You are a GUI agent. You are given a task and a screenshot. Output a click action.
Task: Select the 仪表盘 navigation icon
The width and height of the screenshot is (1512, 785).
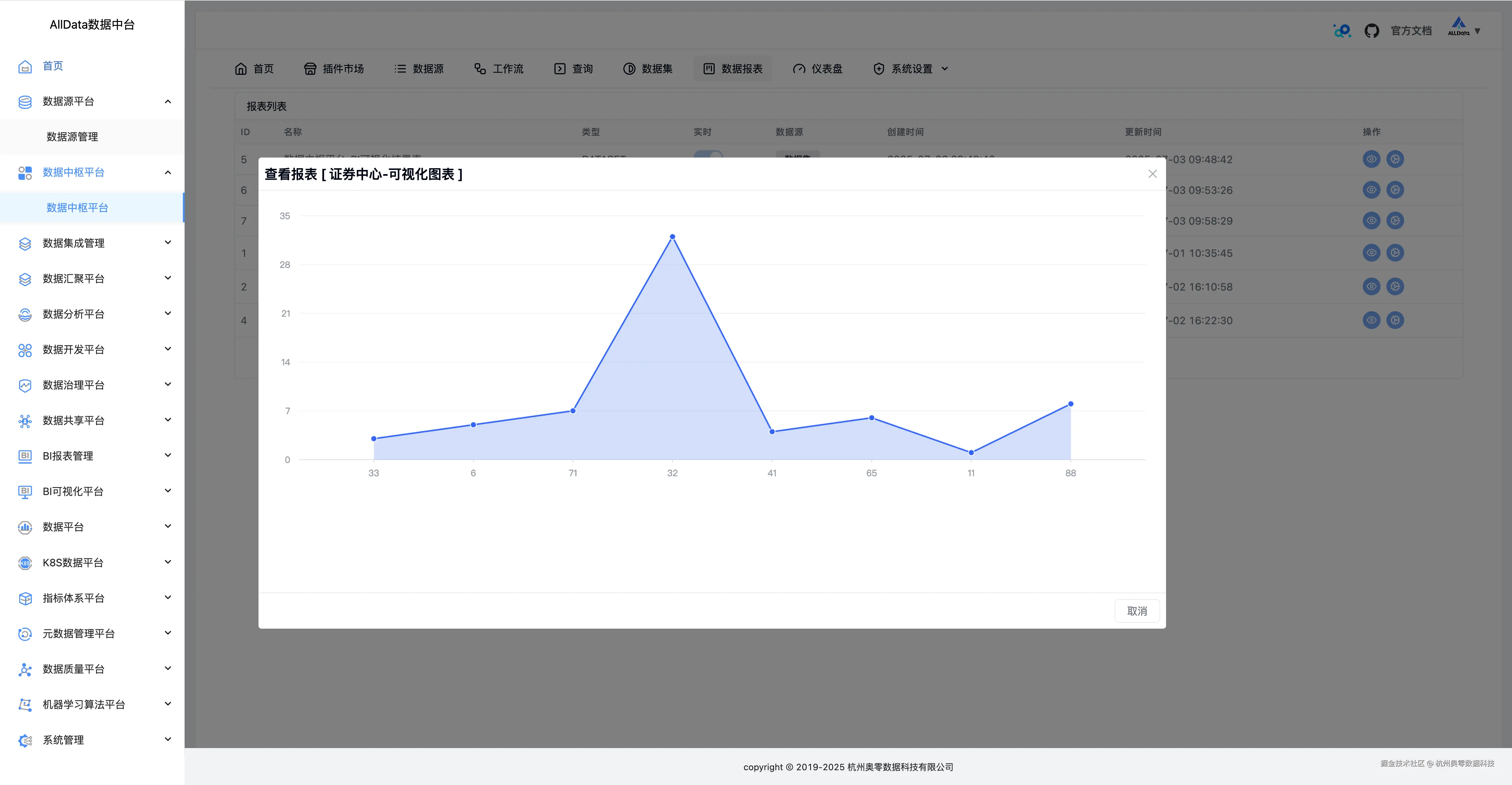click(799, 69)
